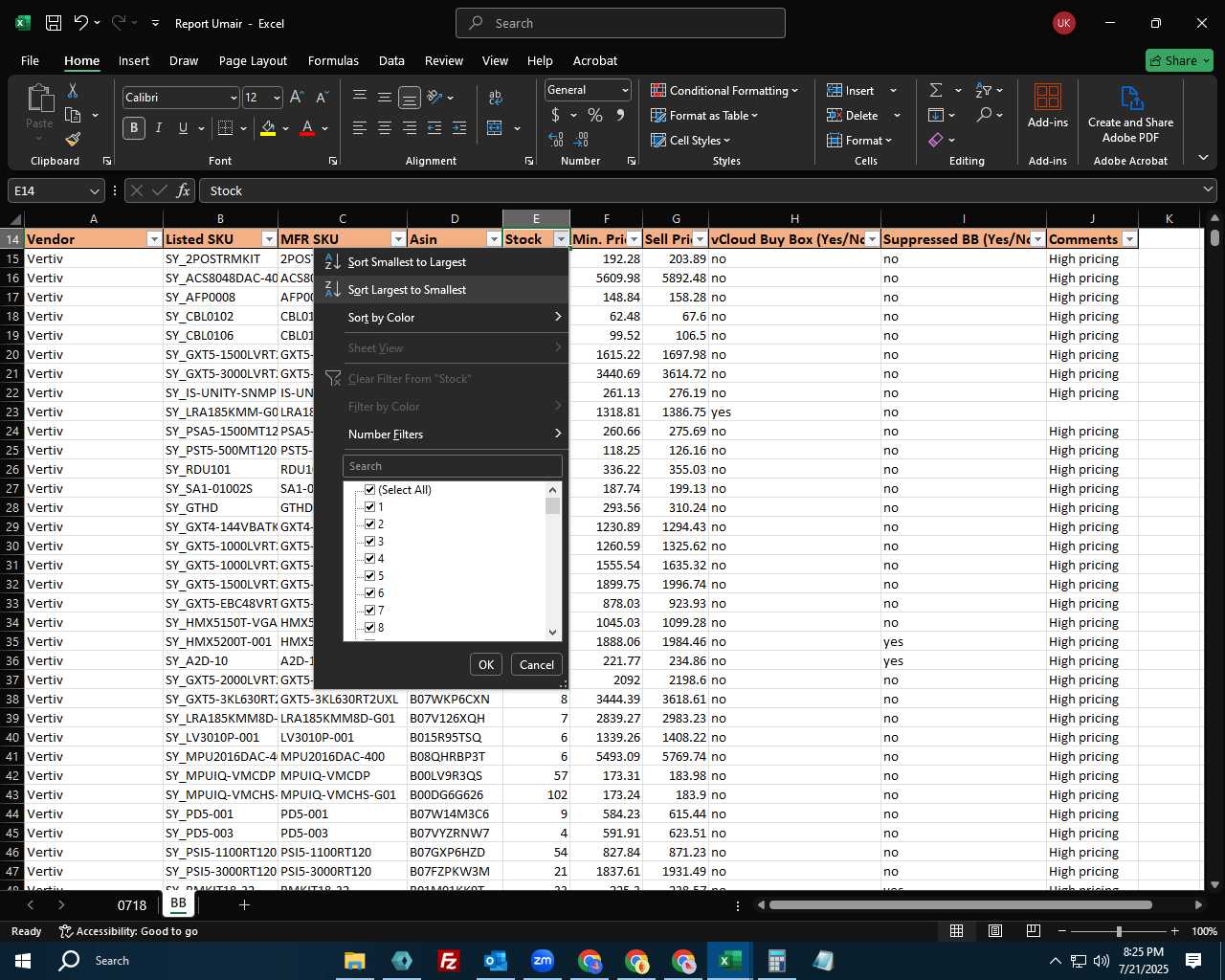Click the Borders icon
1225x980 pixels.
point(225,127)
